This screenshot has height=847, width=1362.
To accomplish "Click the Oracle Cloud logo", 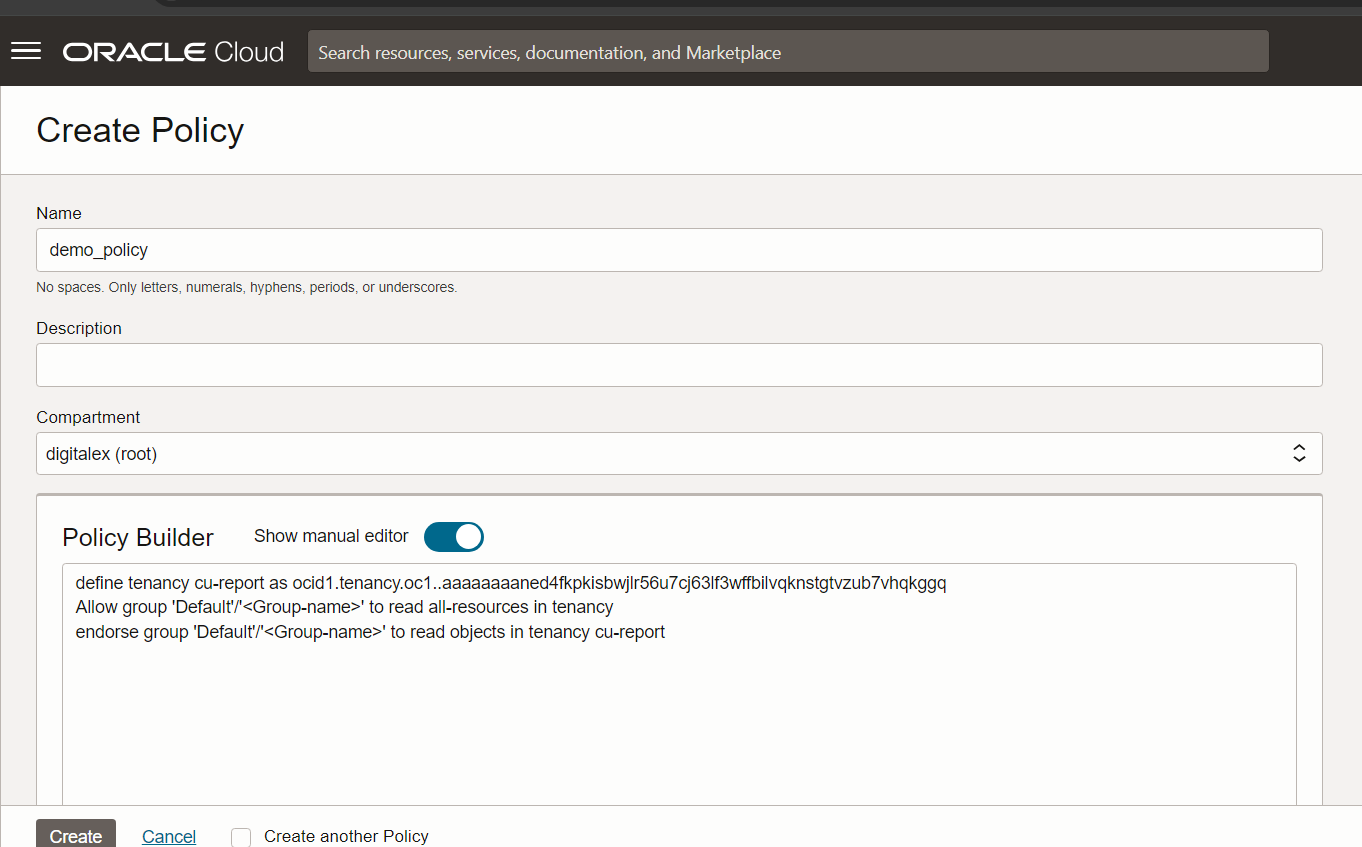I will click(x=173, y=52).
